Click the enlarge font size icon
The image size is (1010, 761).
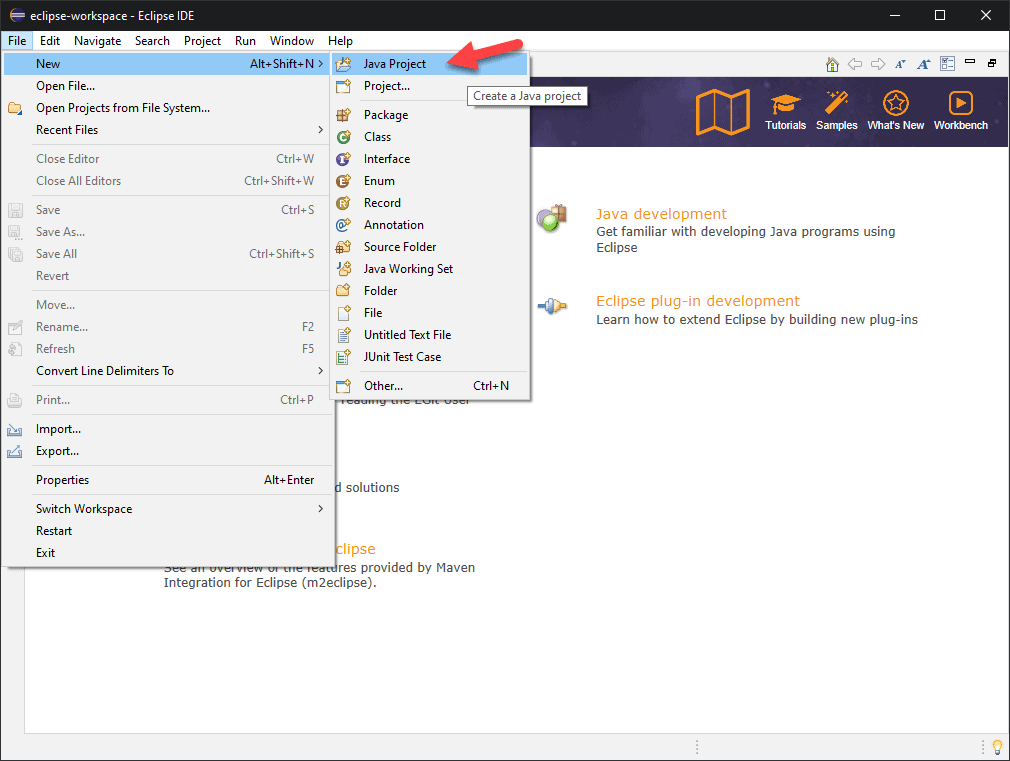pos(924,64)
